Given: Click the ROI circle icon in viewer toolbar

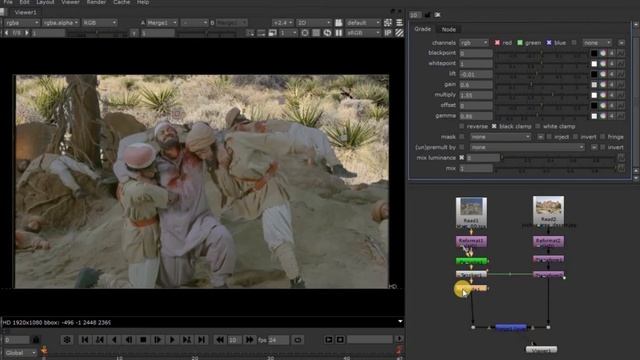Looking at the screenshot, I should [305, 33].
